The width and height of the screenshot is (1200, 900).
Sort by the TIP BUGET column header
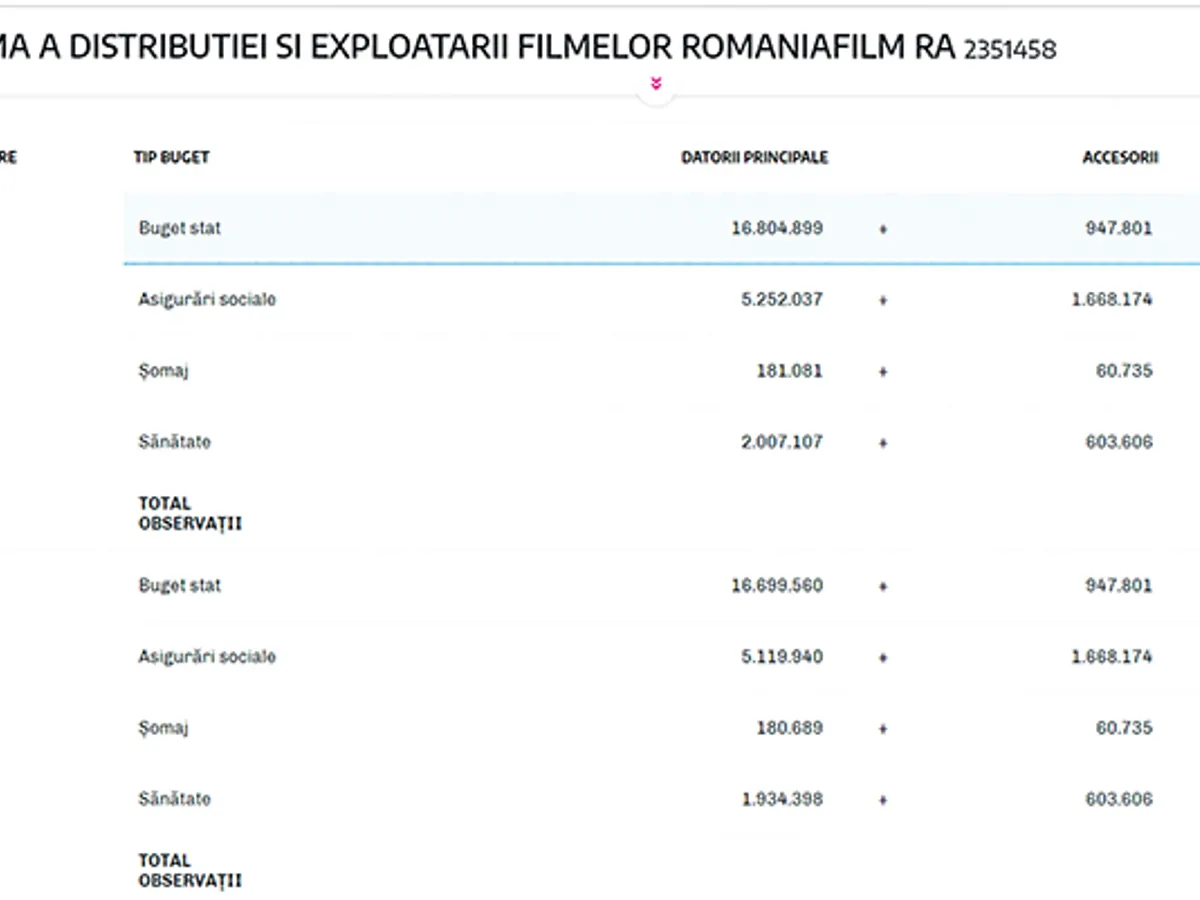tap(172, 158)
